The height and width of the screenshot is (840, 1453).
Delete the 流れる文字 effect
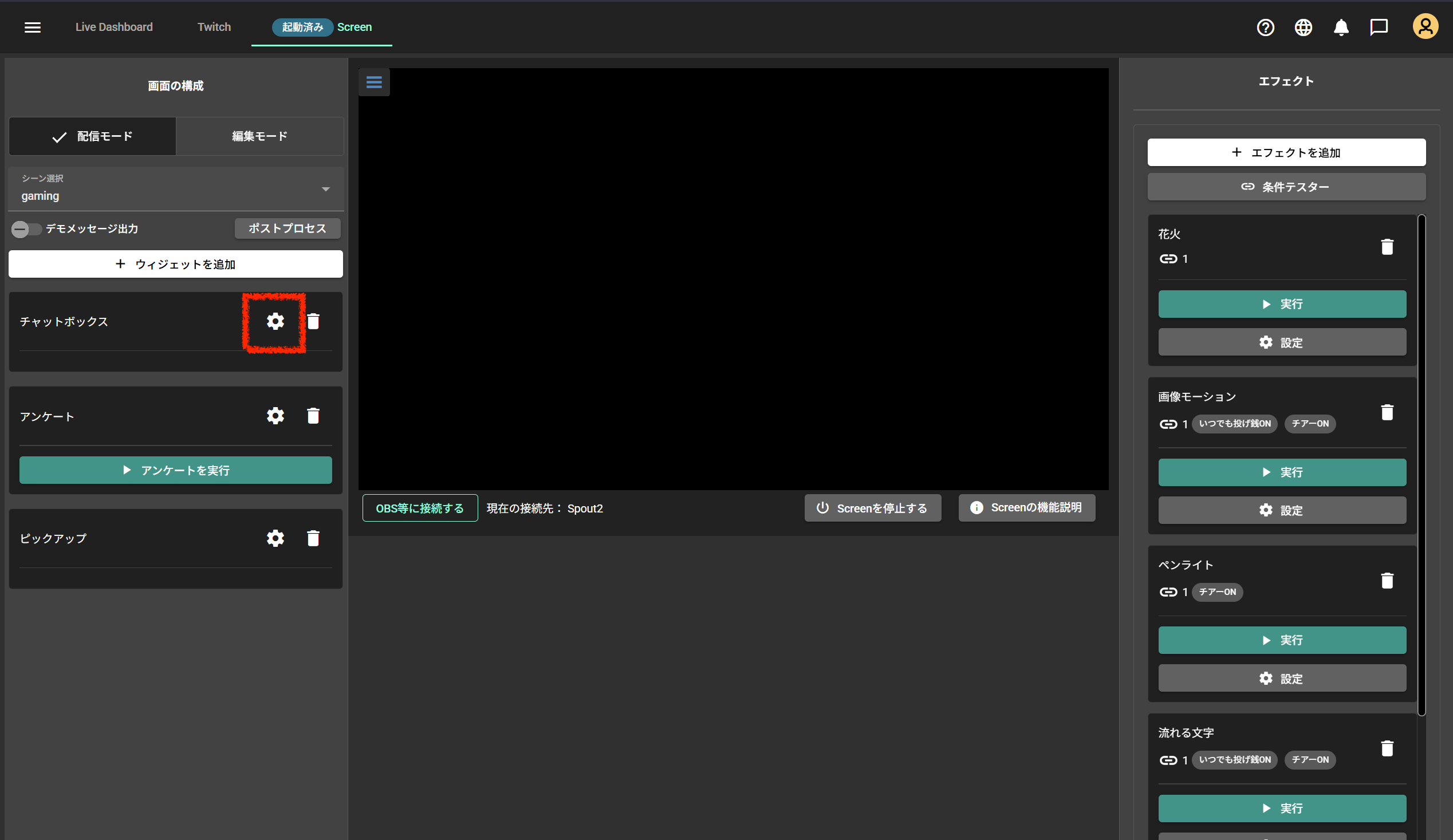(1387, 748)
